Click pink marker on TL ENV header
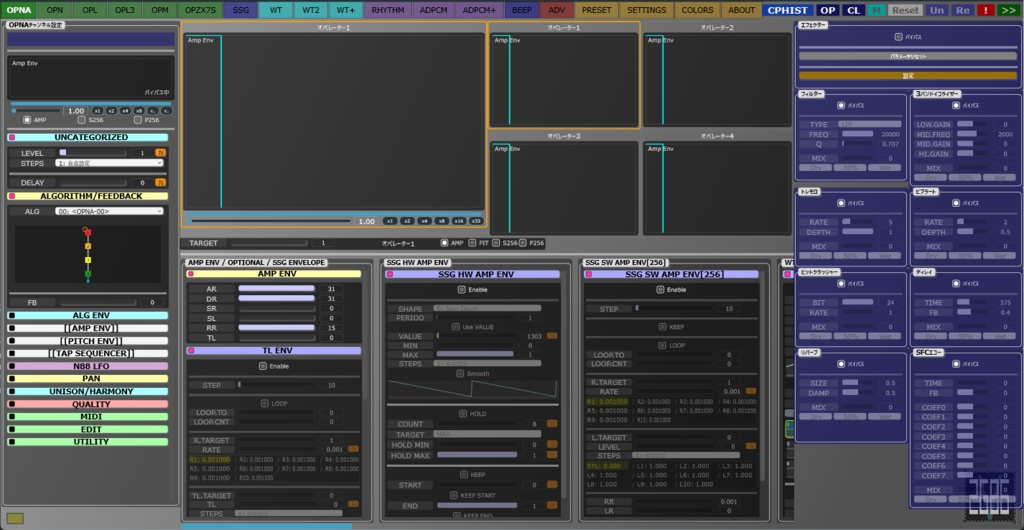Image resolution: width=1024 pixels, height=530 pixels. pyautogui.click(x=191, y=351)
